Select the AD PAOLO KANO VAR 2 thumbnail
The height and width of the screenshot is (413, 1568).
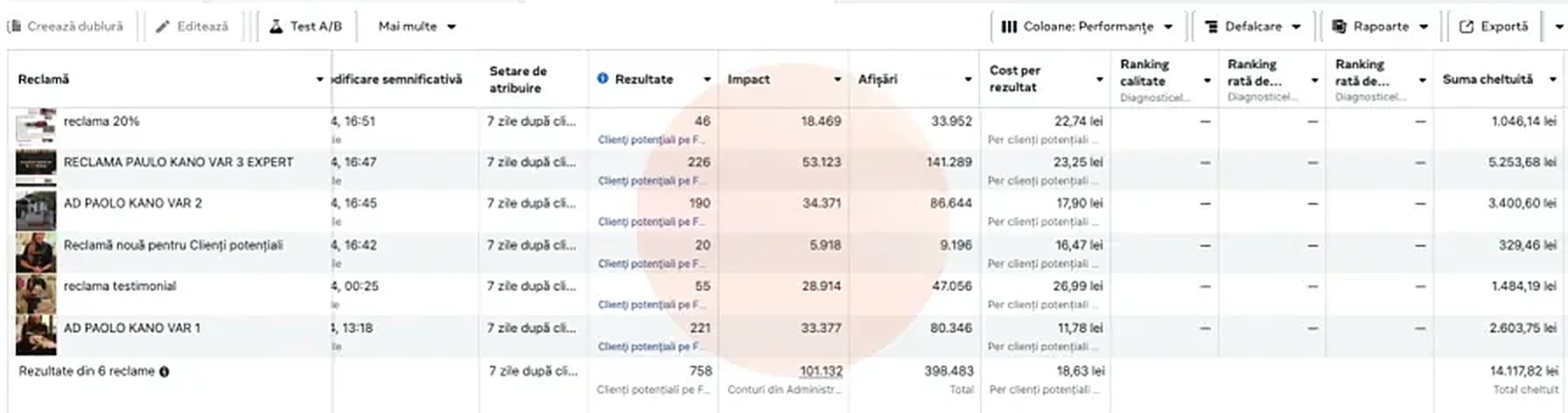click(x=36, y=211)
